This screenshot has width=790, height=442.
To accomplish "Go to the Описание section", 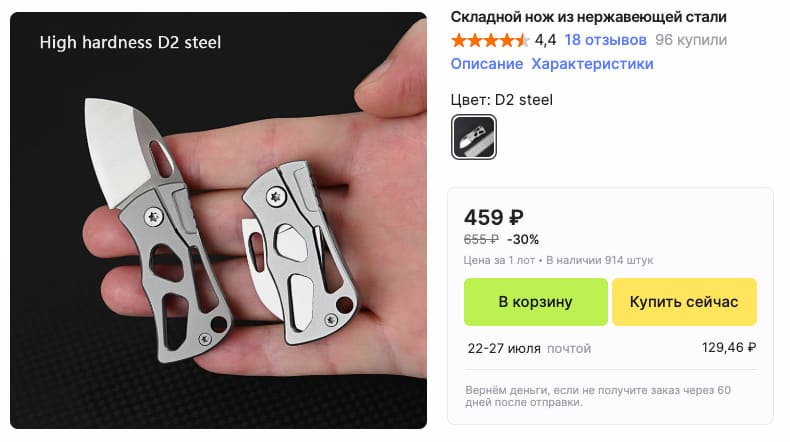I will point(487,64).
